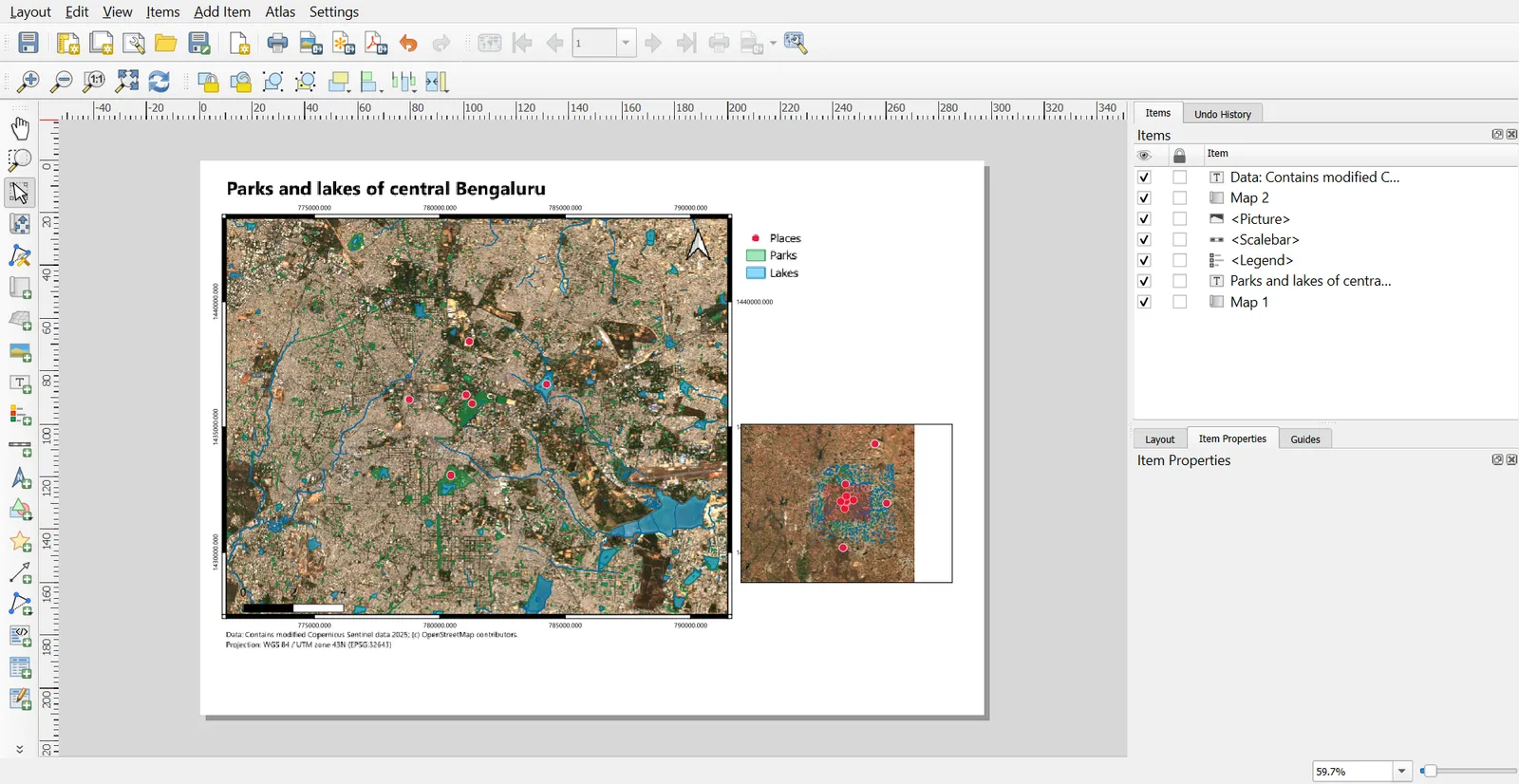Switch to the Layout tab
The width and height of the screenshot is (1519, 784).
[x=1159, y=439]
